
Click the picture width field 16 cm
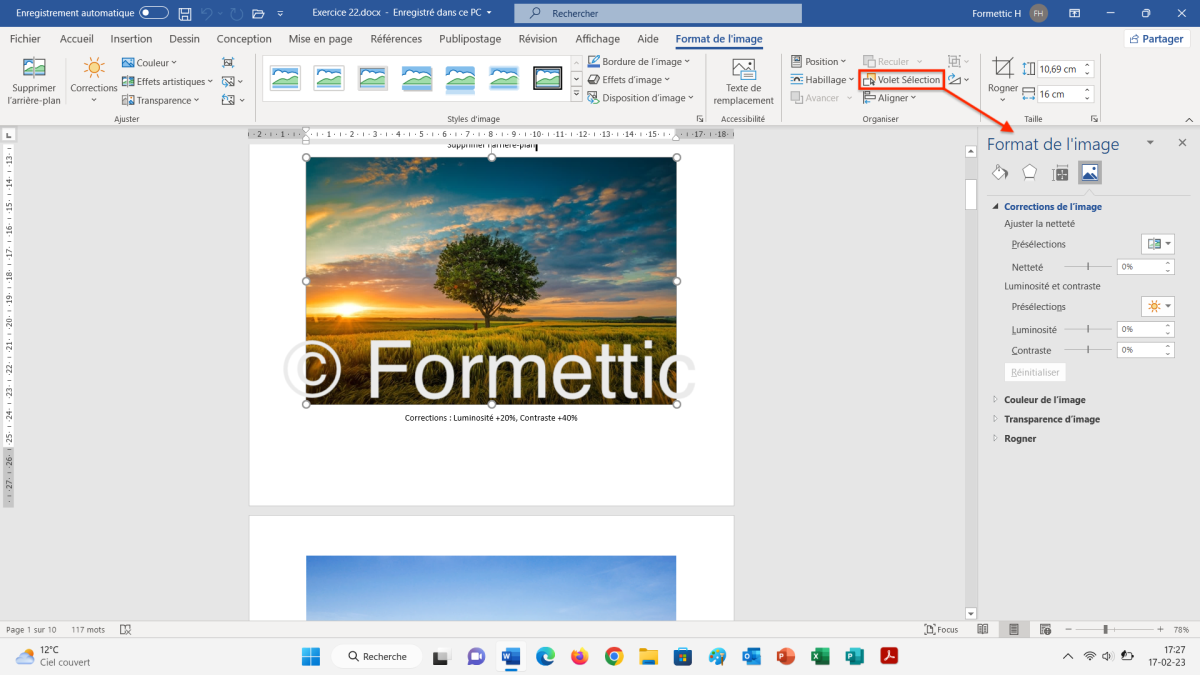[1066, 94]
